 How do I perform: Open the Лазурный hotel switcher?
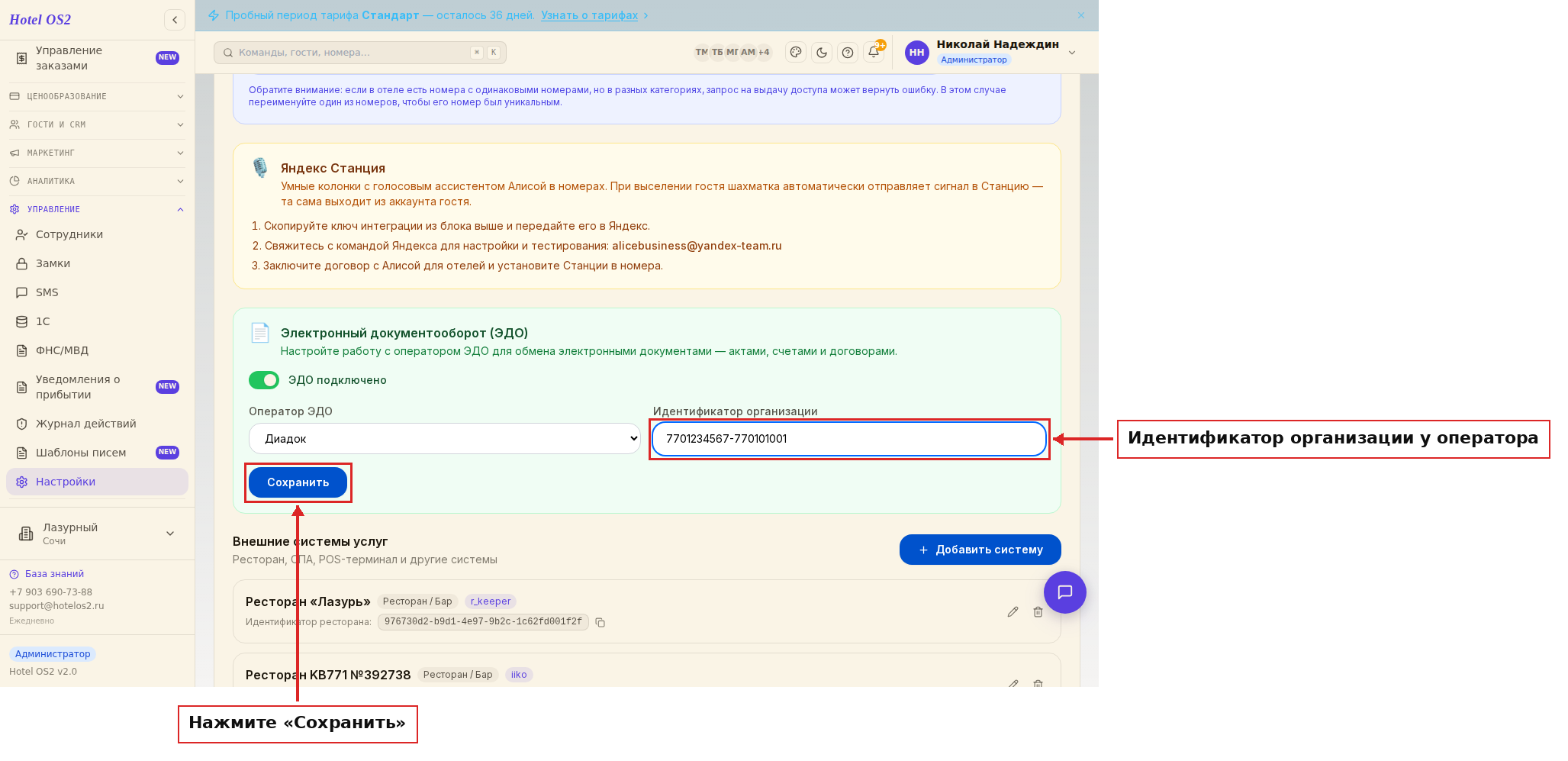(x=97, y=534)
